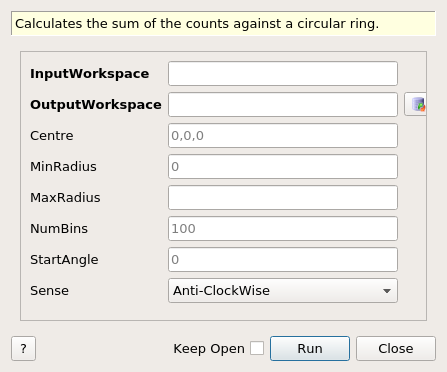447x372 pixels.
Task: Click the Close button
Action: tap(396, 348)
